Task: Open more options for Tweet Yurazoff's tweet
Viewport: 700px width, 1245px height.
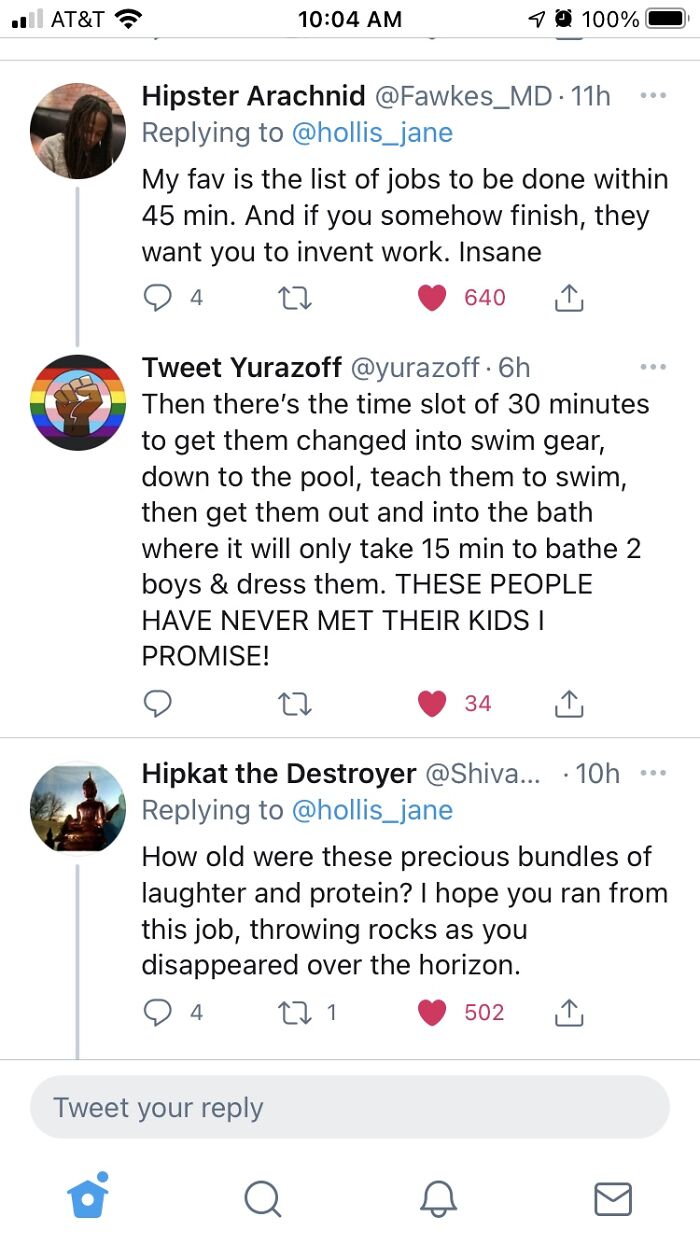Action: coord(652,368)
